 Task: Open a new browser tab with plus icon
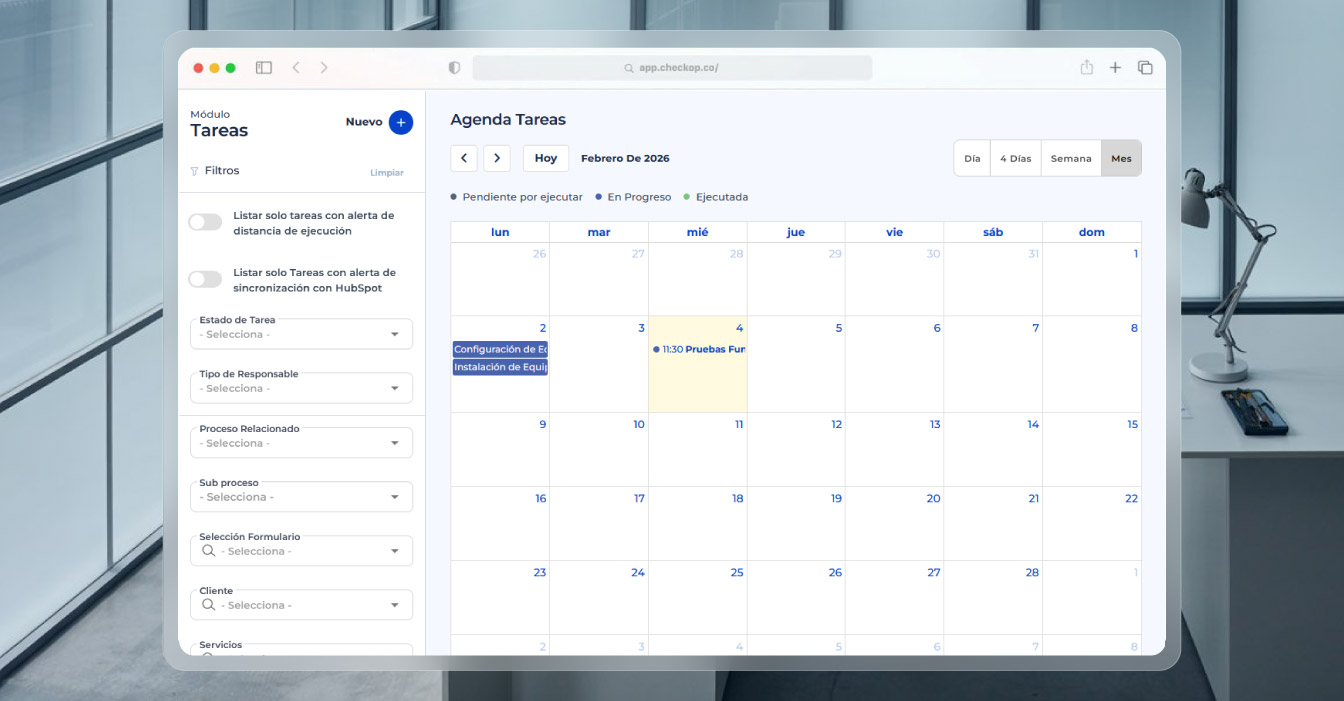[x=1115, y=68]
